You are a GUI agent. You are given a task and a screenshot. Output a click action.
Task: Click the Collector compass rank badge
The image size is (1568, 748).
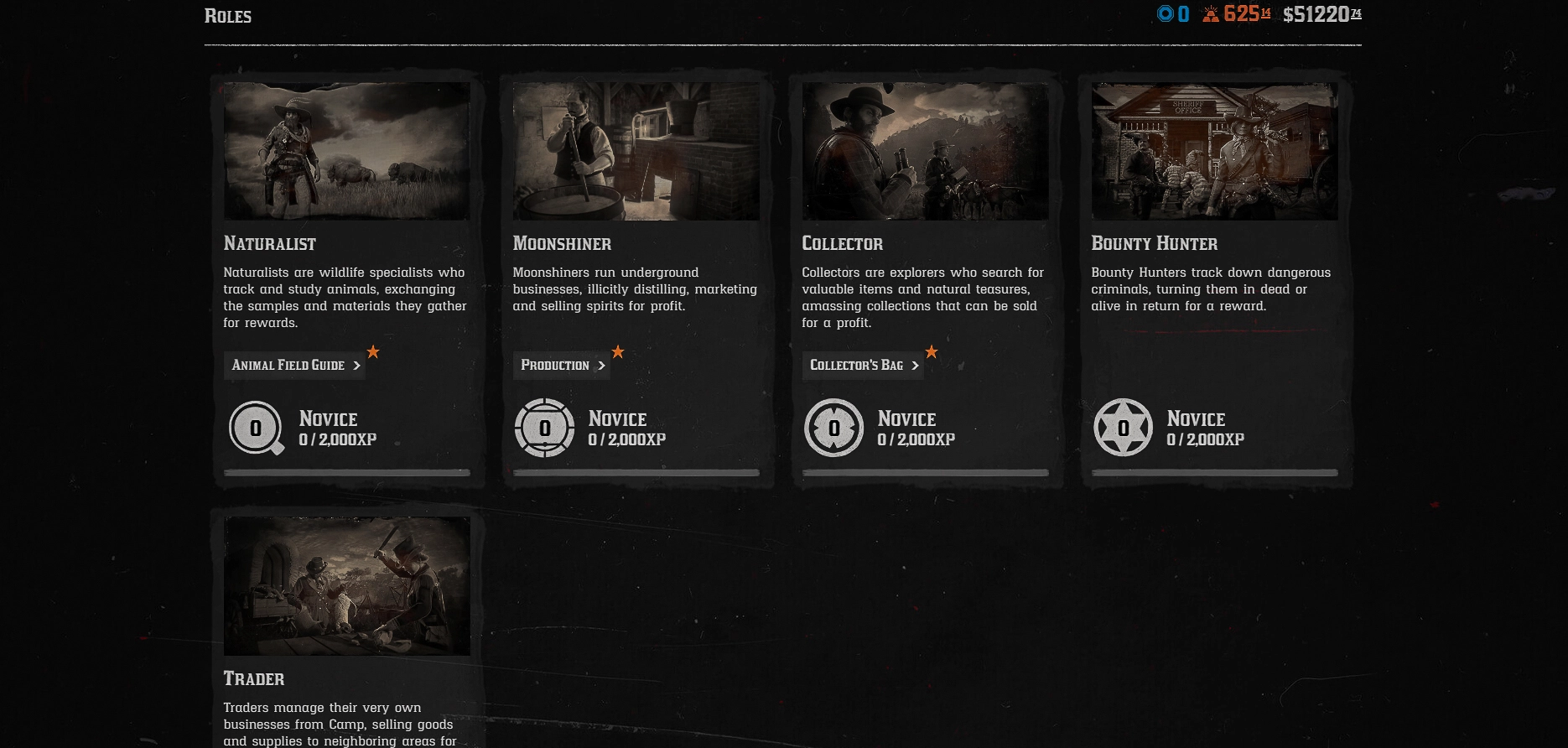pos(833,428)
